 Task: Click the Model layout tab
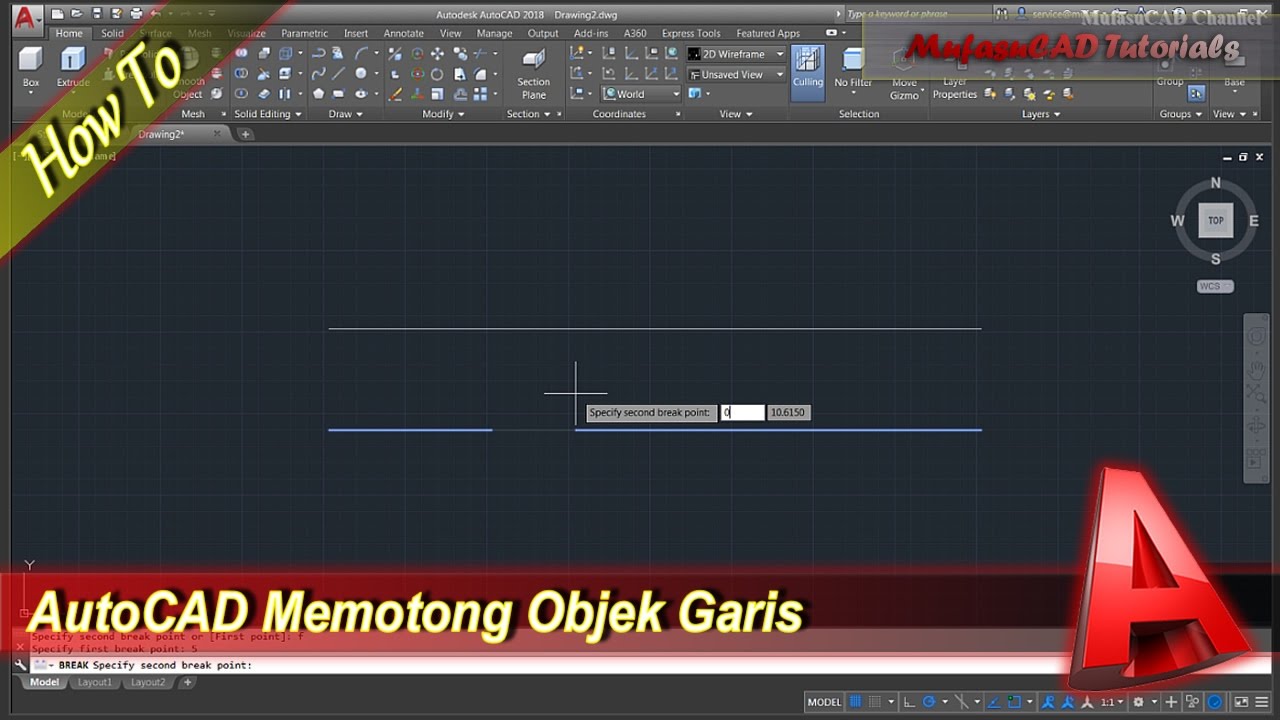coord(43,682)
